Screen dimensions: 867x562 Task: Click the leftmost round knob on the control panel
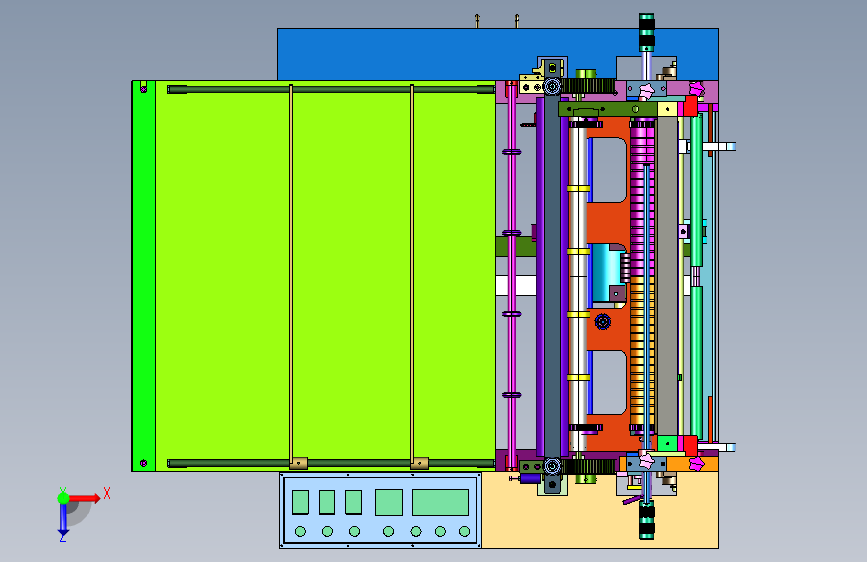300,532
